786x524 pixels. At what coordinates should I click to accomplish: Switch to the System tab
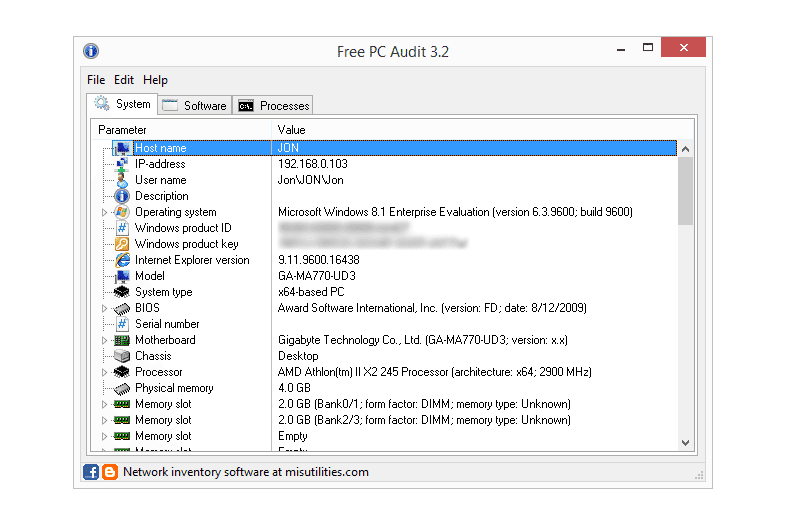[x=122, y=104]
